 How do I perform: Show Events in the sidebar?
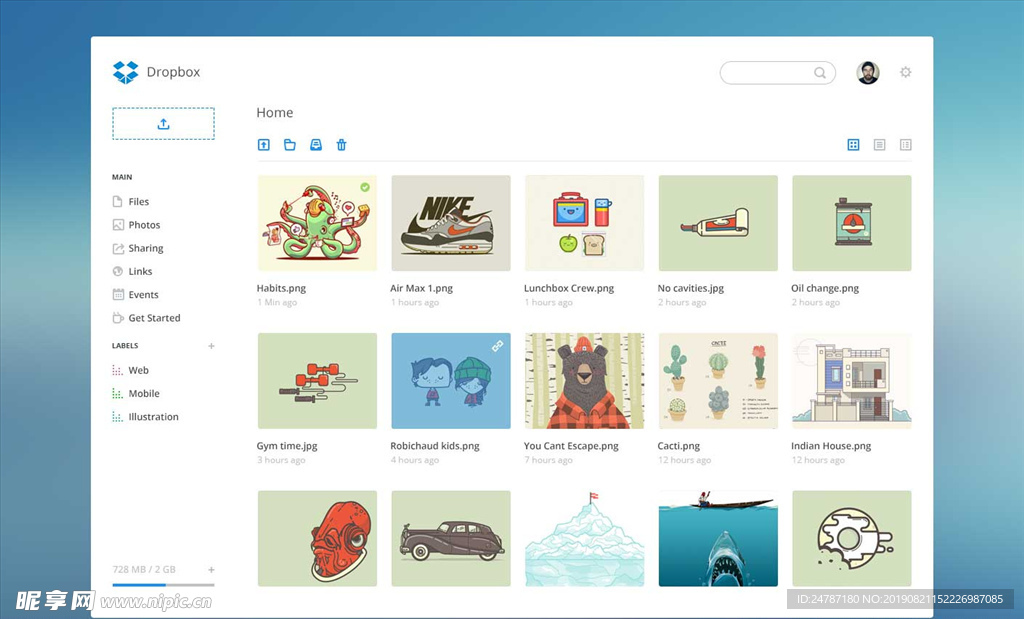[135, 295]
